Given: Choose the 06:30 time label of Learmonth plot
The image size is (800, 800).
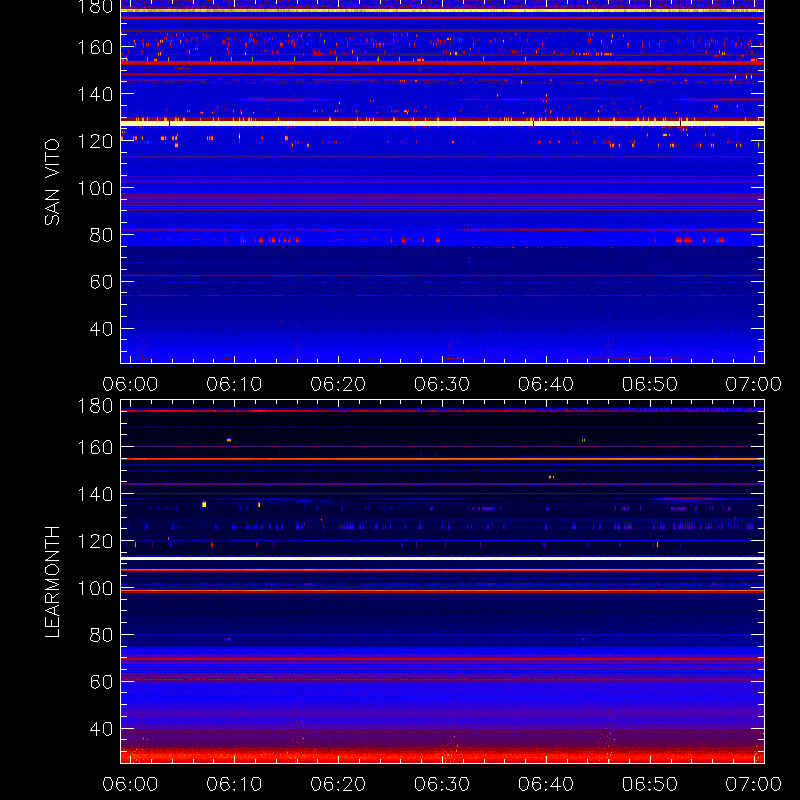Looking at the screenshot, I should point(442,784).
